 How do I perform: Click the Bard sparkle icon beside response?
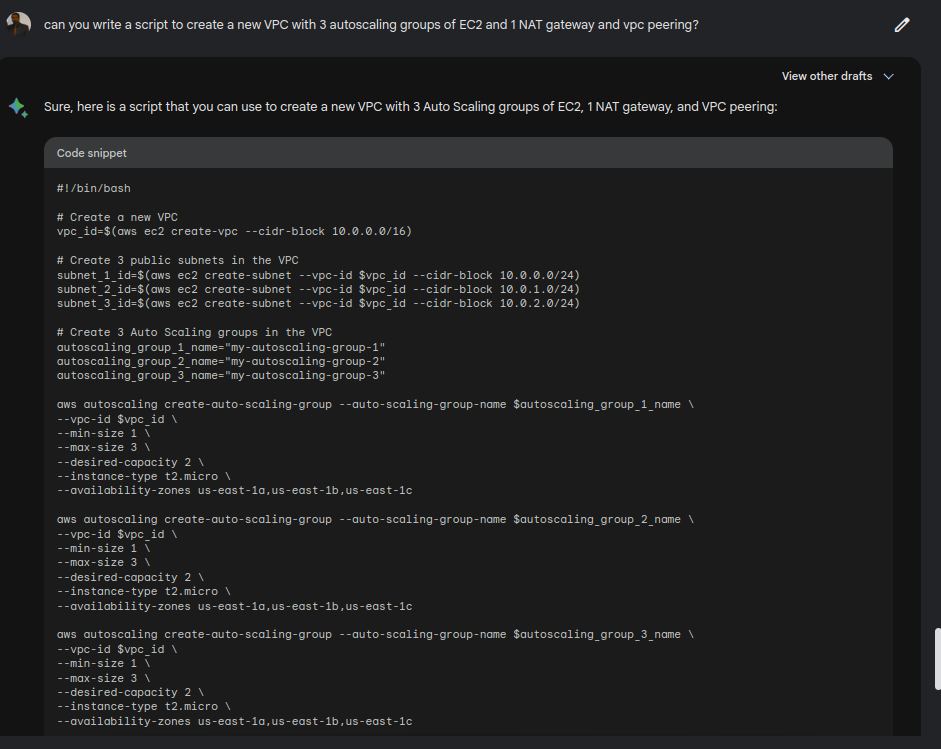(x=19, y=107)
